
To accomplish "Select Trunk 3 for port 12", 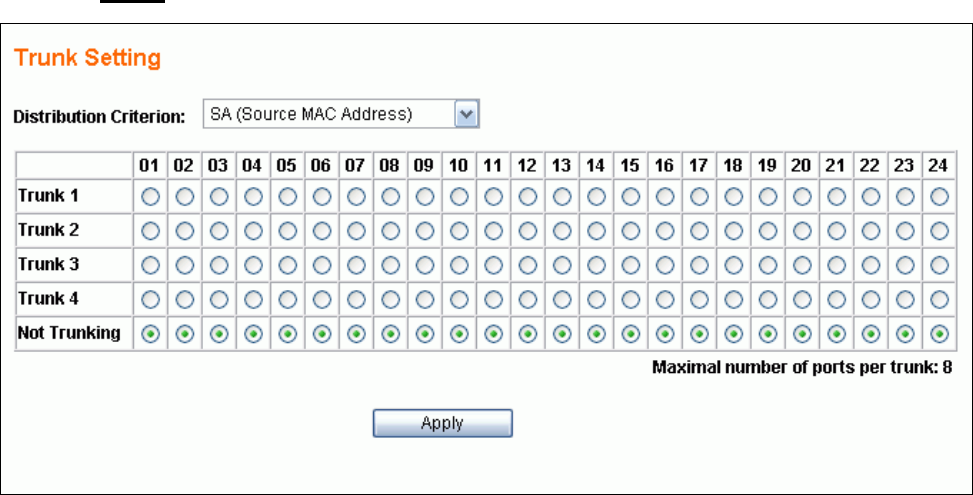I will coord(528,266).
